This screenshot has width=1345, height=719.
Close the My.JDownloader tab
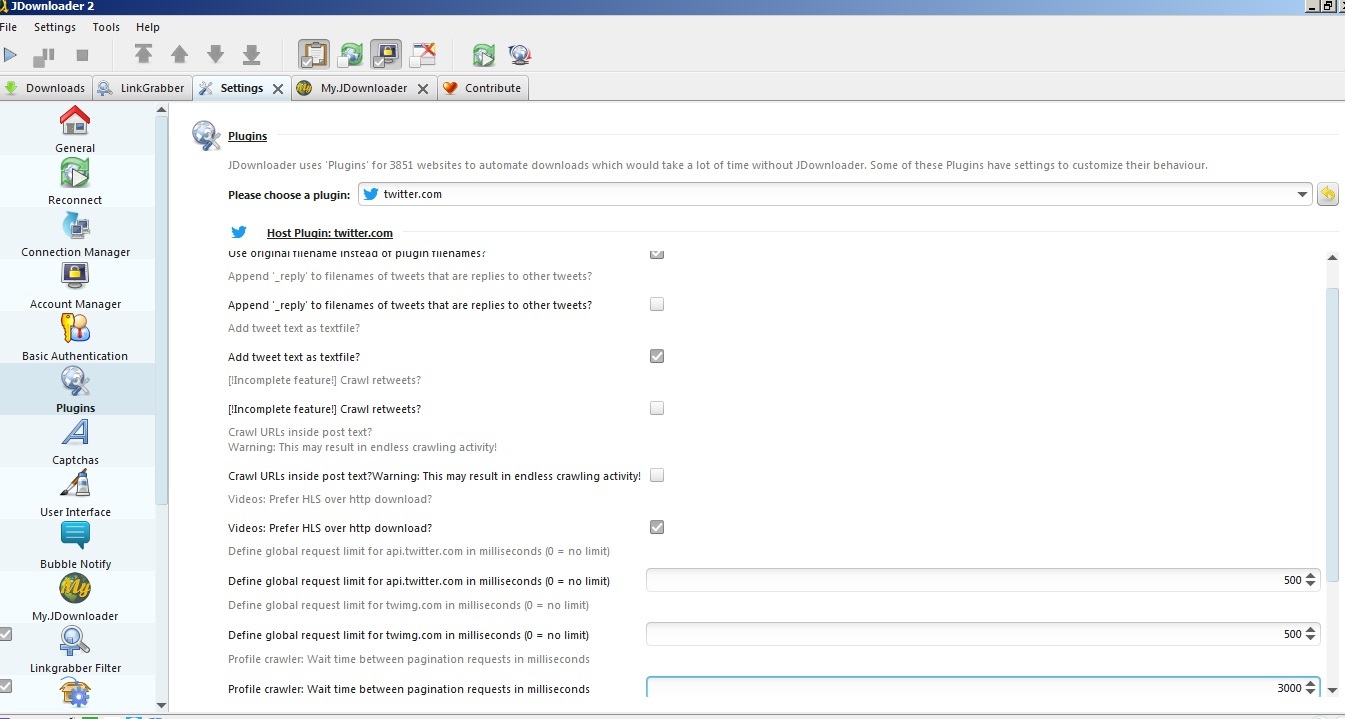tap(423, 88)
